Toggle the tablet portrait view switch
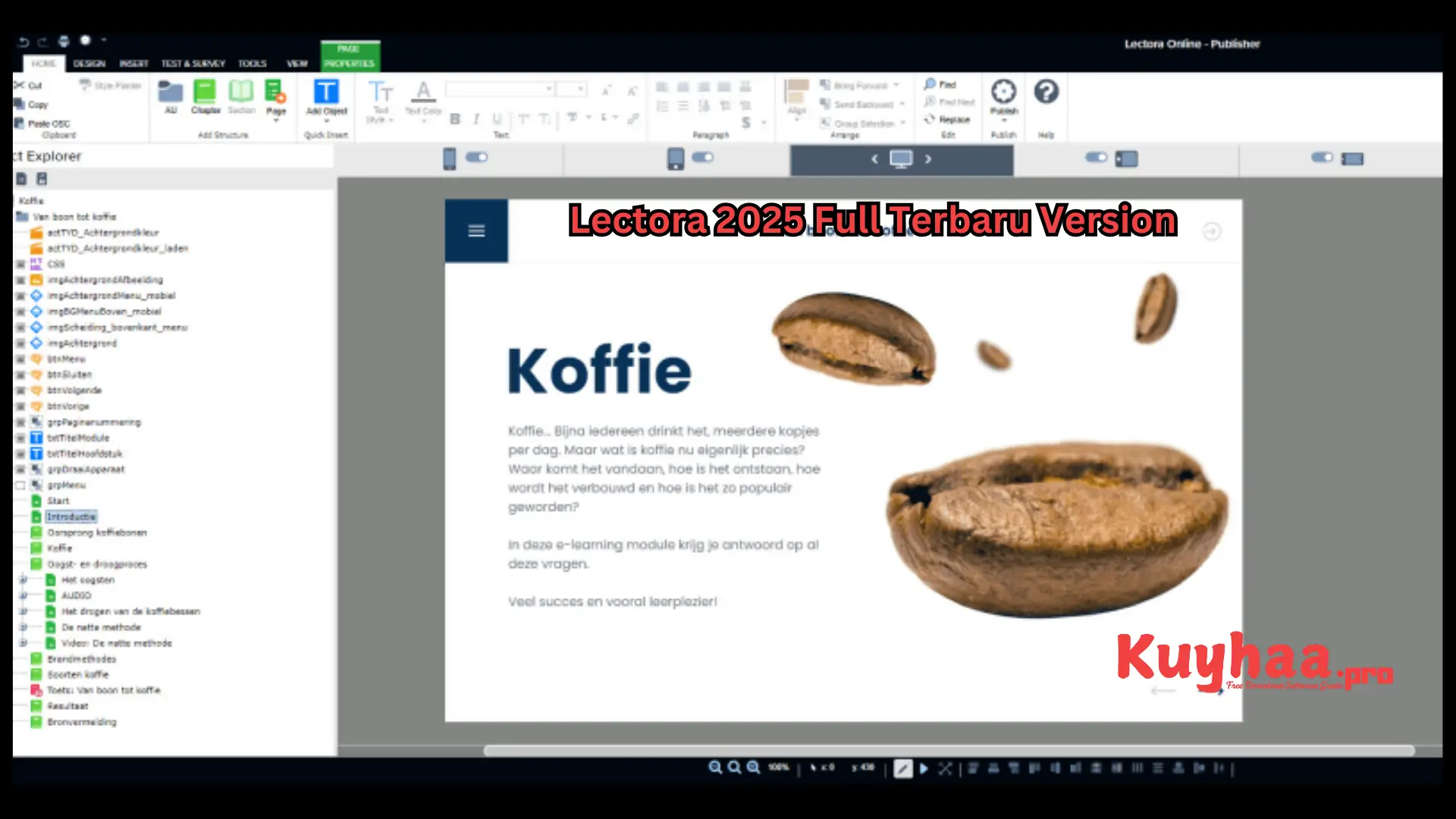 pyautogui.click(x=703, y=157)
